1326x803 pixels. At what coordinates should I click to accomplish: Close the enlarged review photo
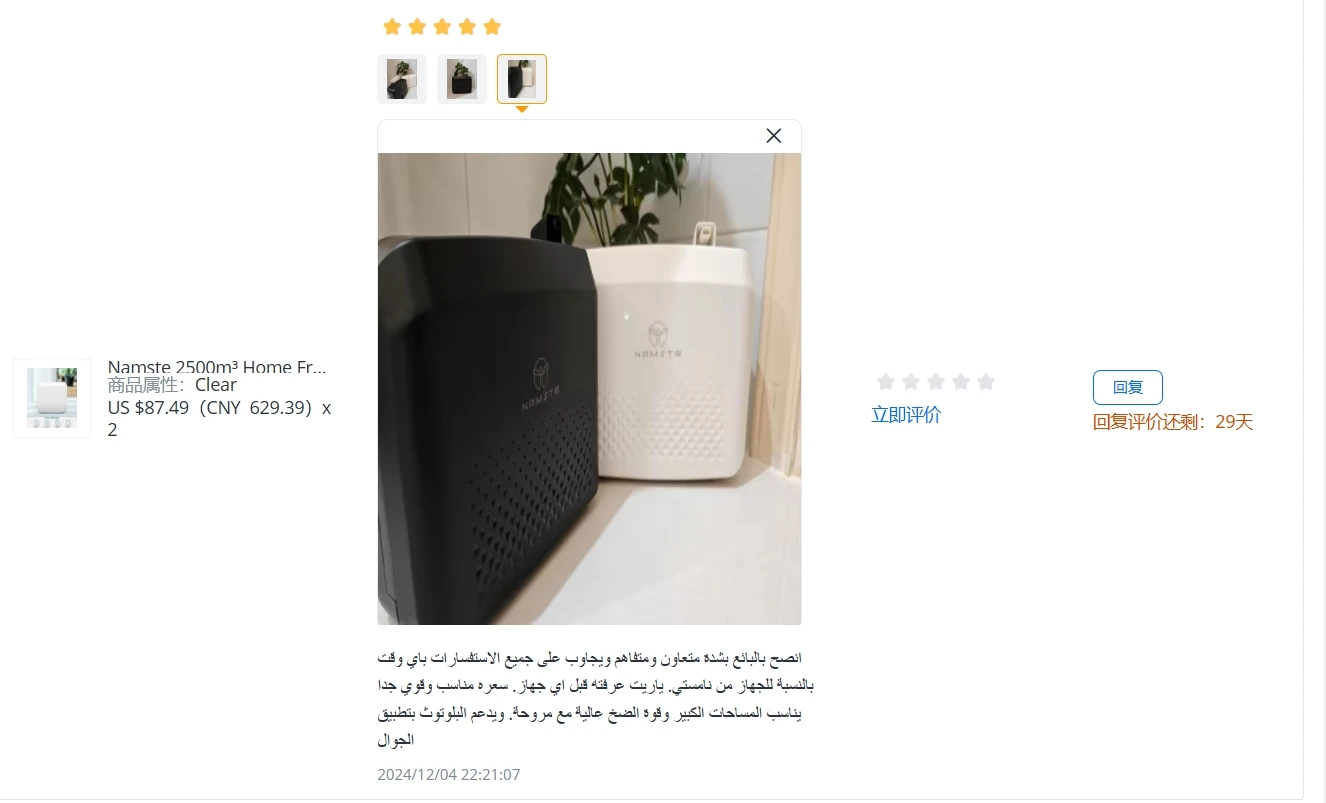pos(773,136)
